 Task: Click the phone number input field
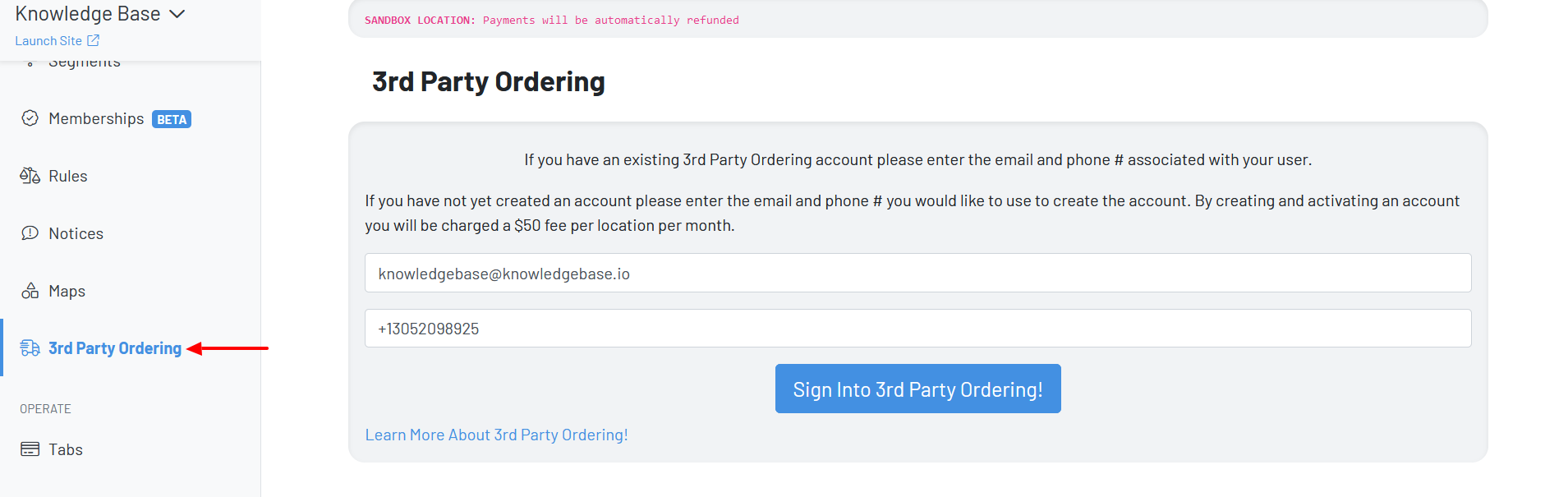tap(917, 328)
